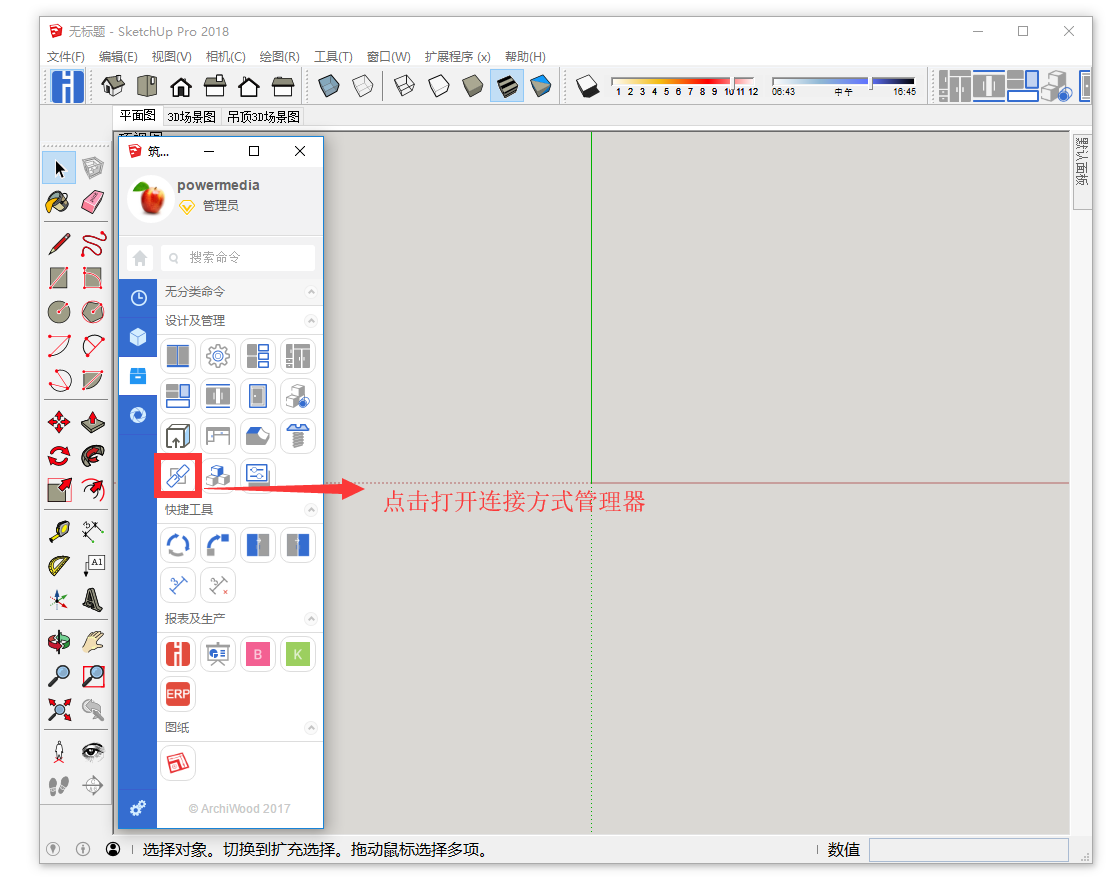Activate the Tape Measure tool
The image size is (1118, 883).
[59, 532]
